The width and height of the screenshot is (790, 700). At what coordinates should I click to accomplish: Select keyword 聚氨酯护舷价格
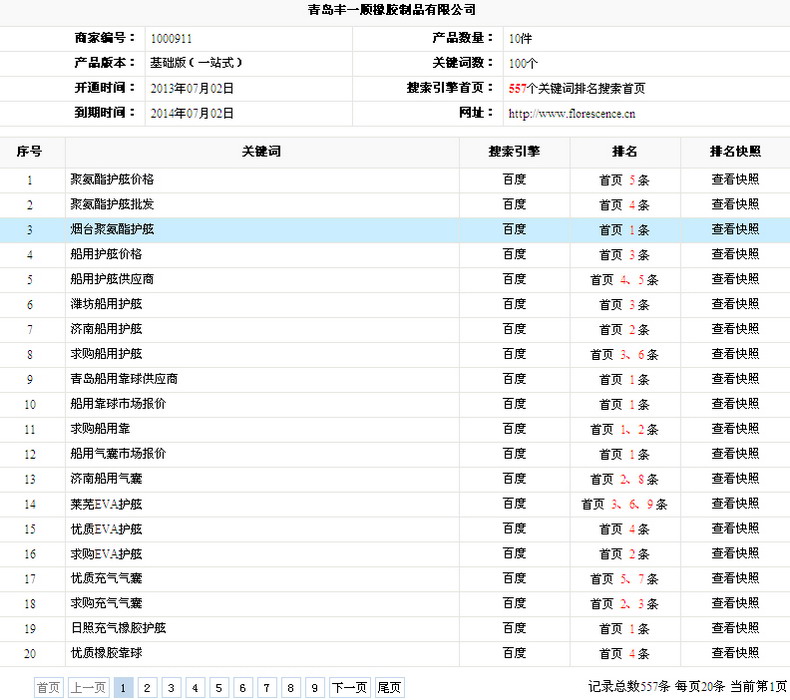click(112, 179)
